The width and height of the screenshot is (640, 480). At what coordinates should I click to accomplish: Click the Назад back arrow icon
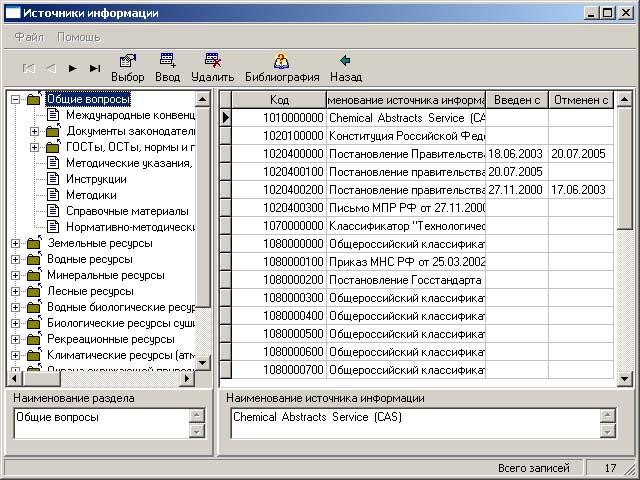pos(345,61)
